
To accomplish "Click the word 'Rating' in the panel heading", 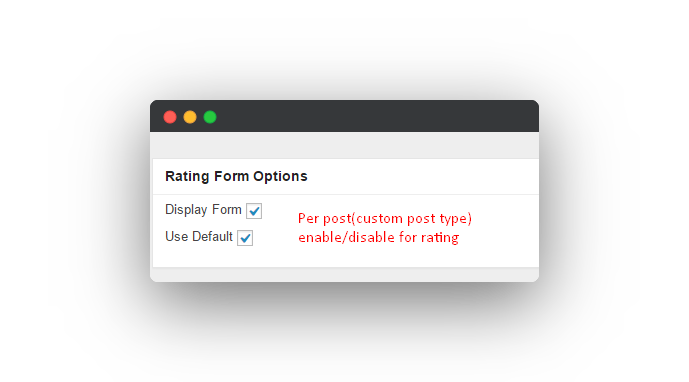I will click(187, 176).
